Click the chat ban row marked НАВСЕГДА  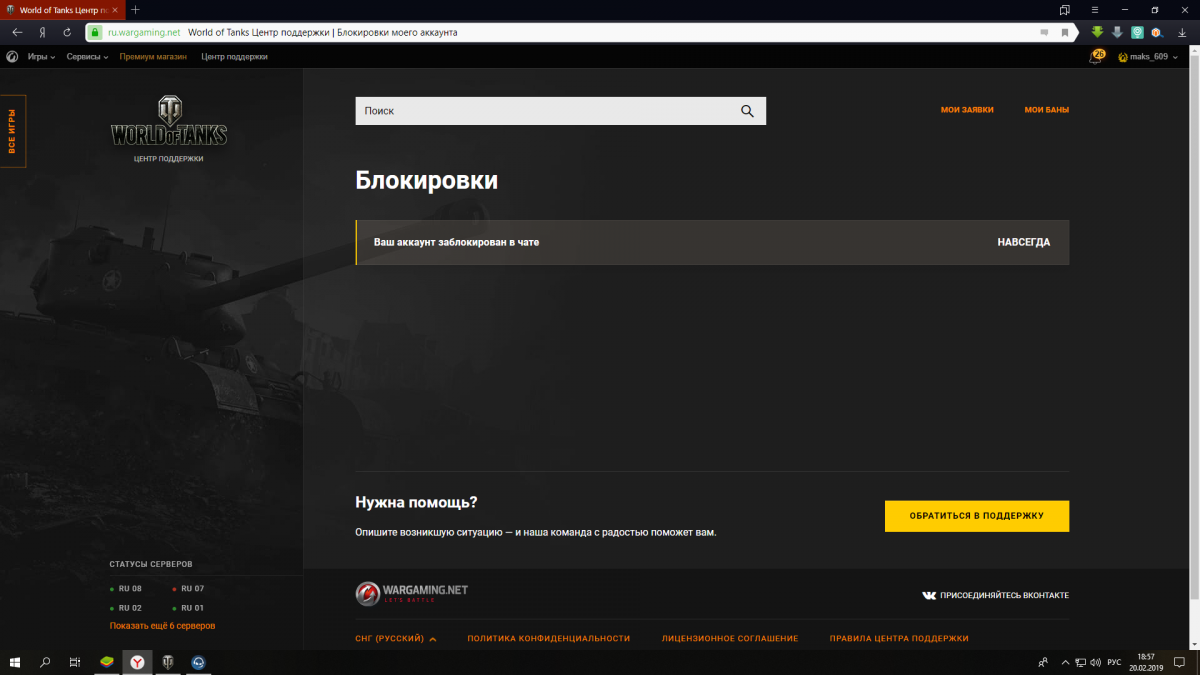tap(712, 242)
